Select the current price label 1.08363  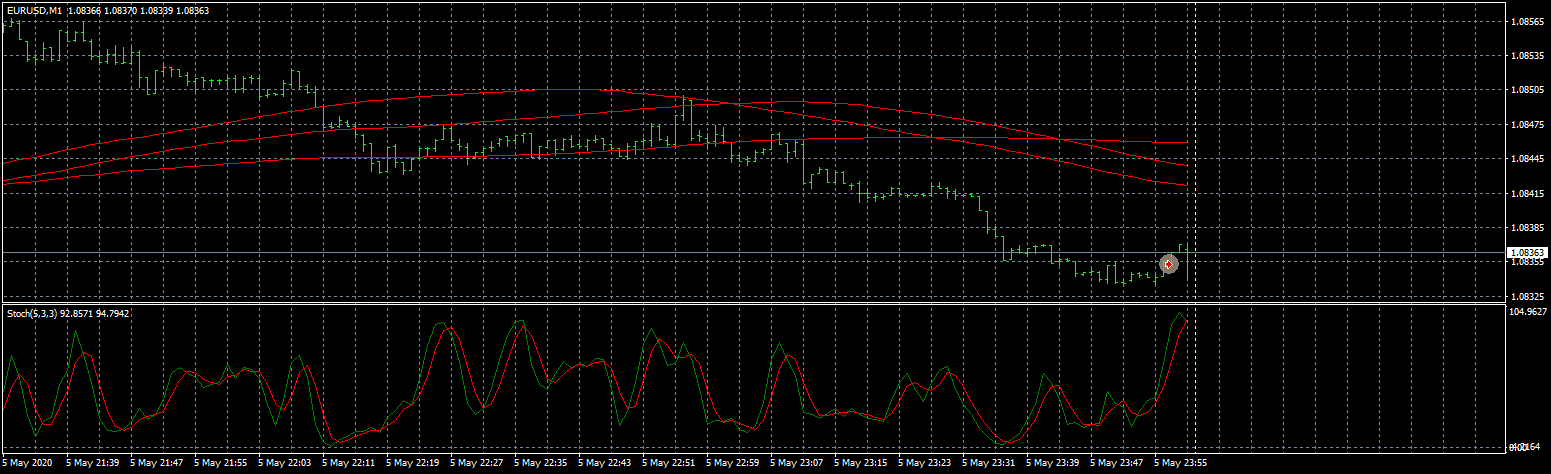1529,253
